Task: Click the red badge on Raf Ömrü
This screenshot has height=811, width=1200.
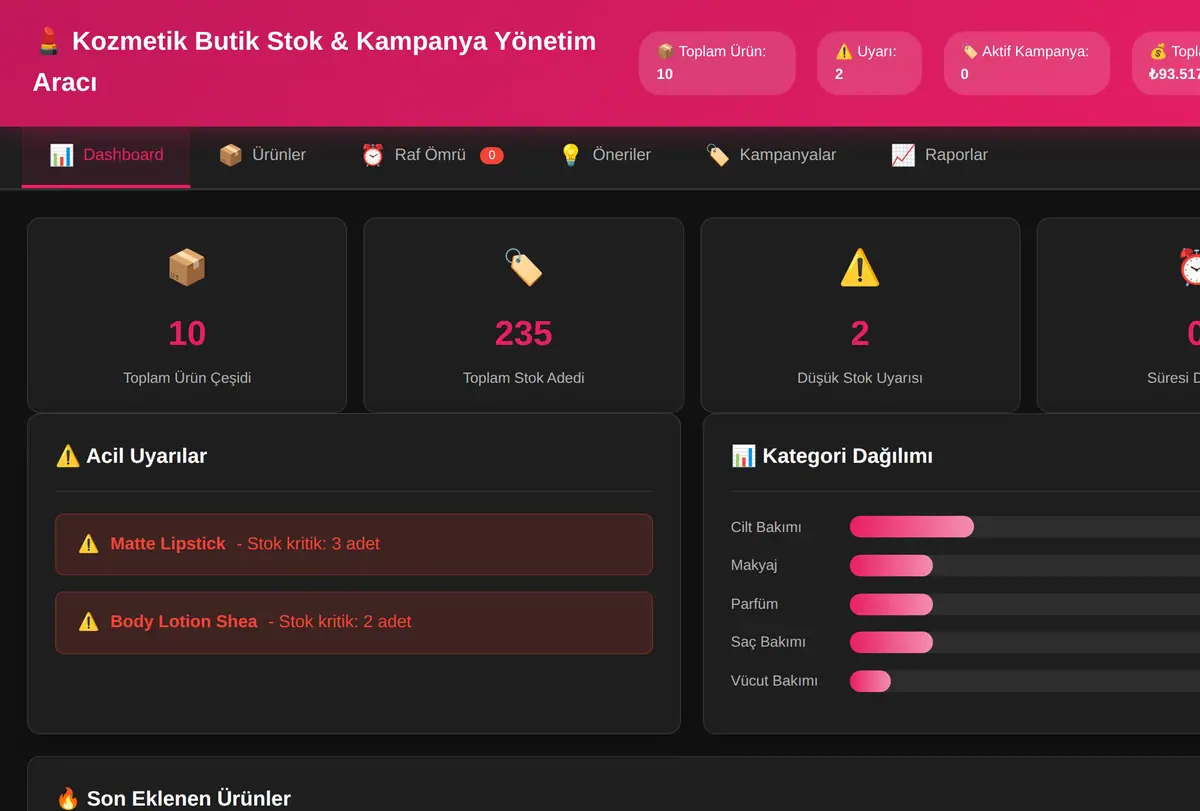Action: point(492,155)
